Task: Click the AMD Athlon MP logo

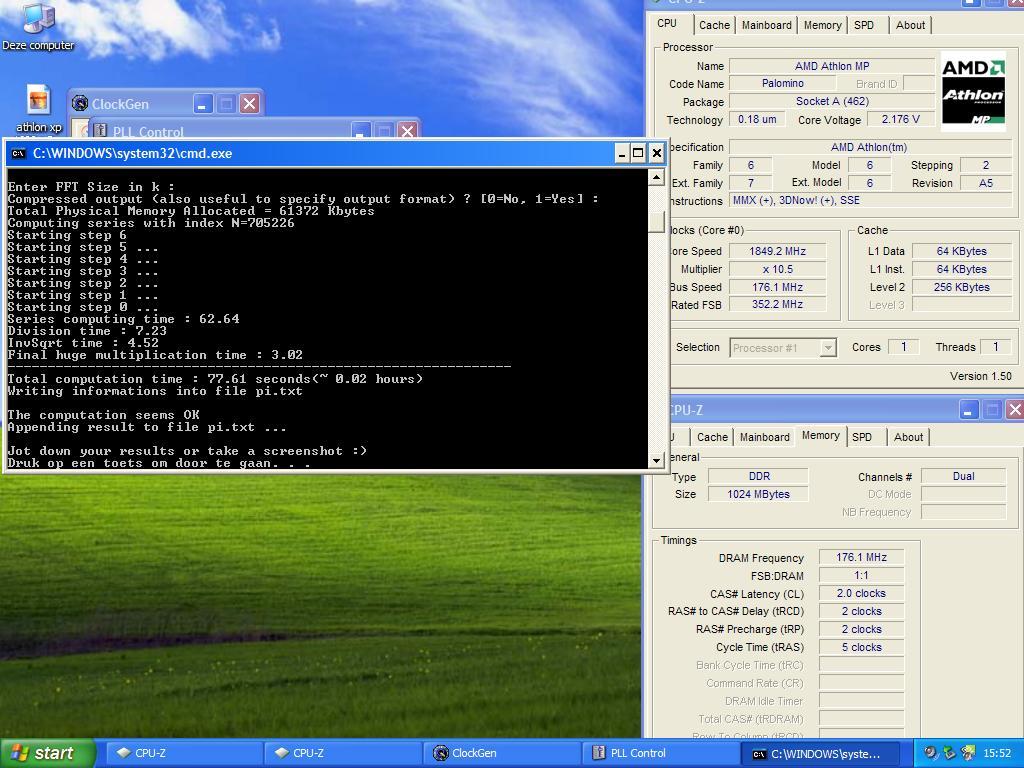Action: (972, 91)
